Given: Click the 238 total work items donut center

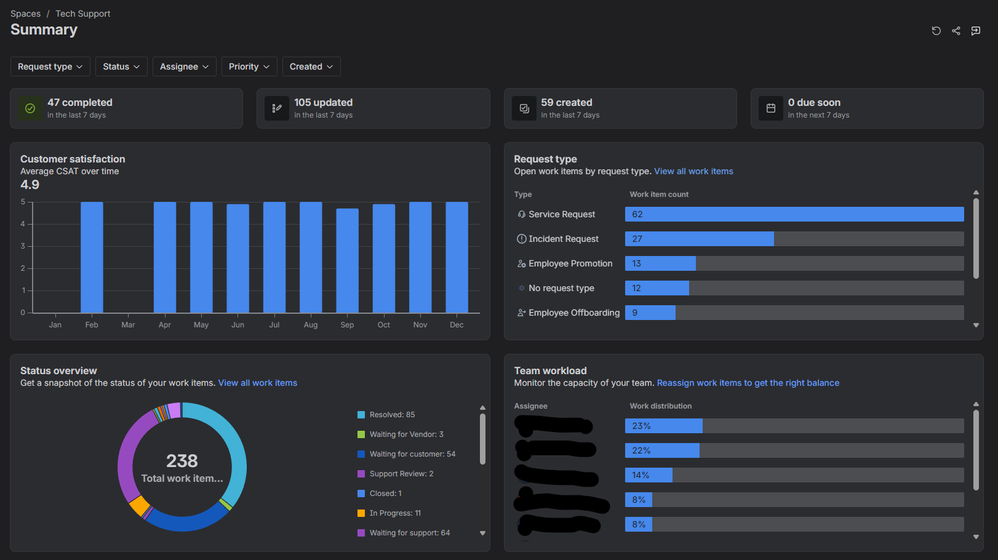Looking at the screenshot, I should pos(182,467).
